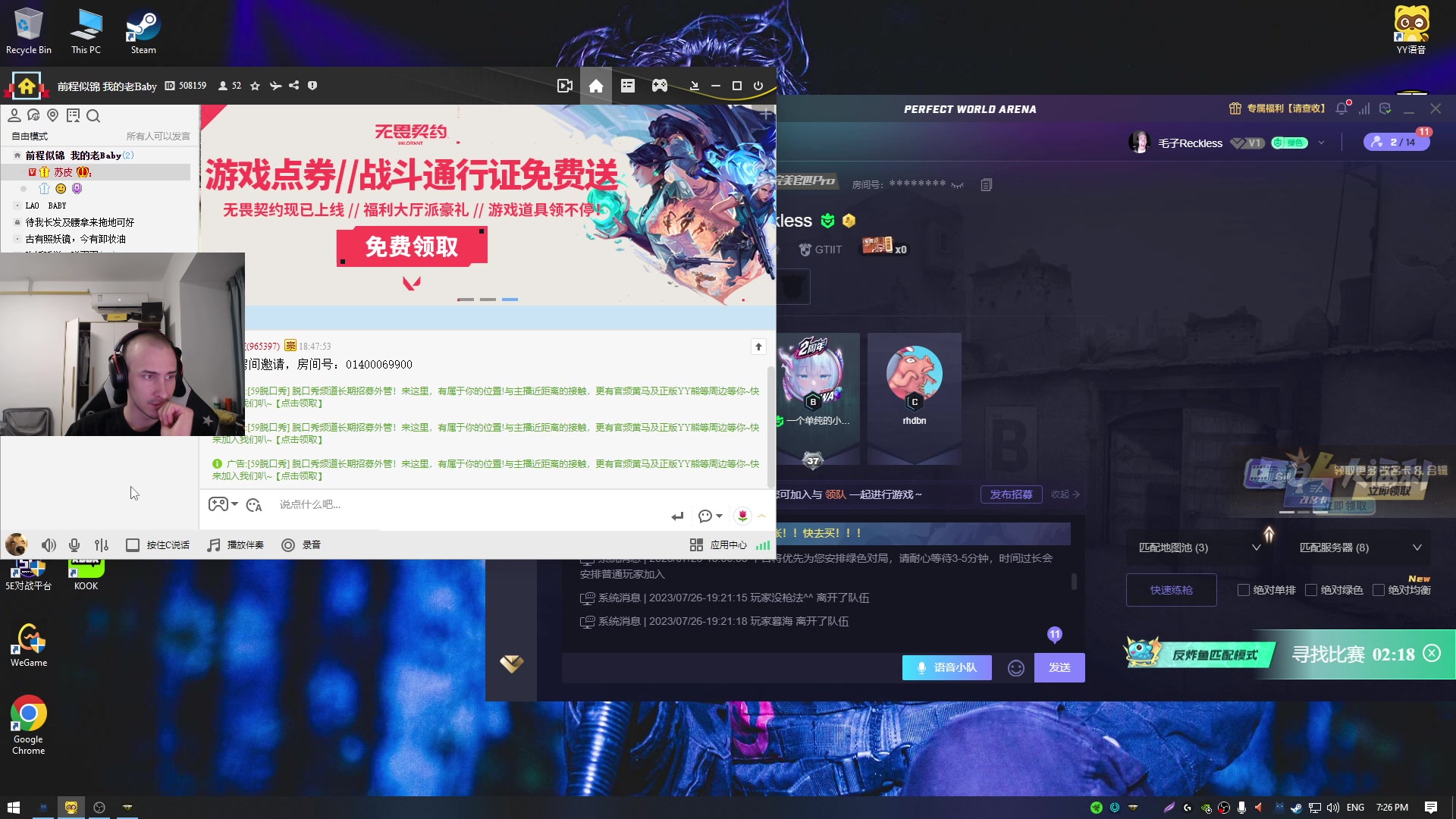Open the YY语音 desktop shortcut

[x=1411, y=30]
